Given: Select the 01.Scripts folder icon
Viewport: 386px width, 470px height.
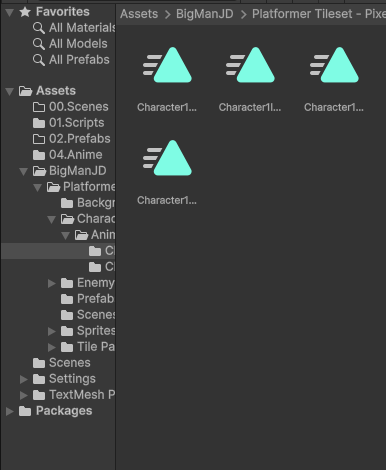Looking at the screenshot, I should tap(39, 123).
